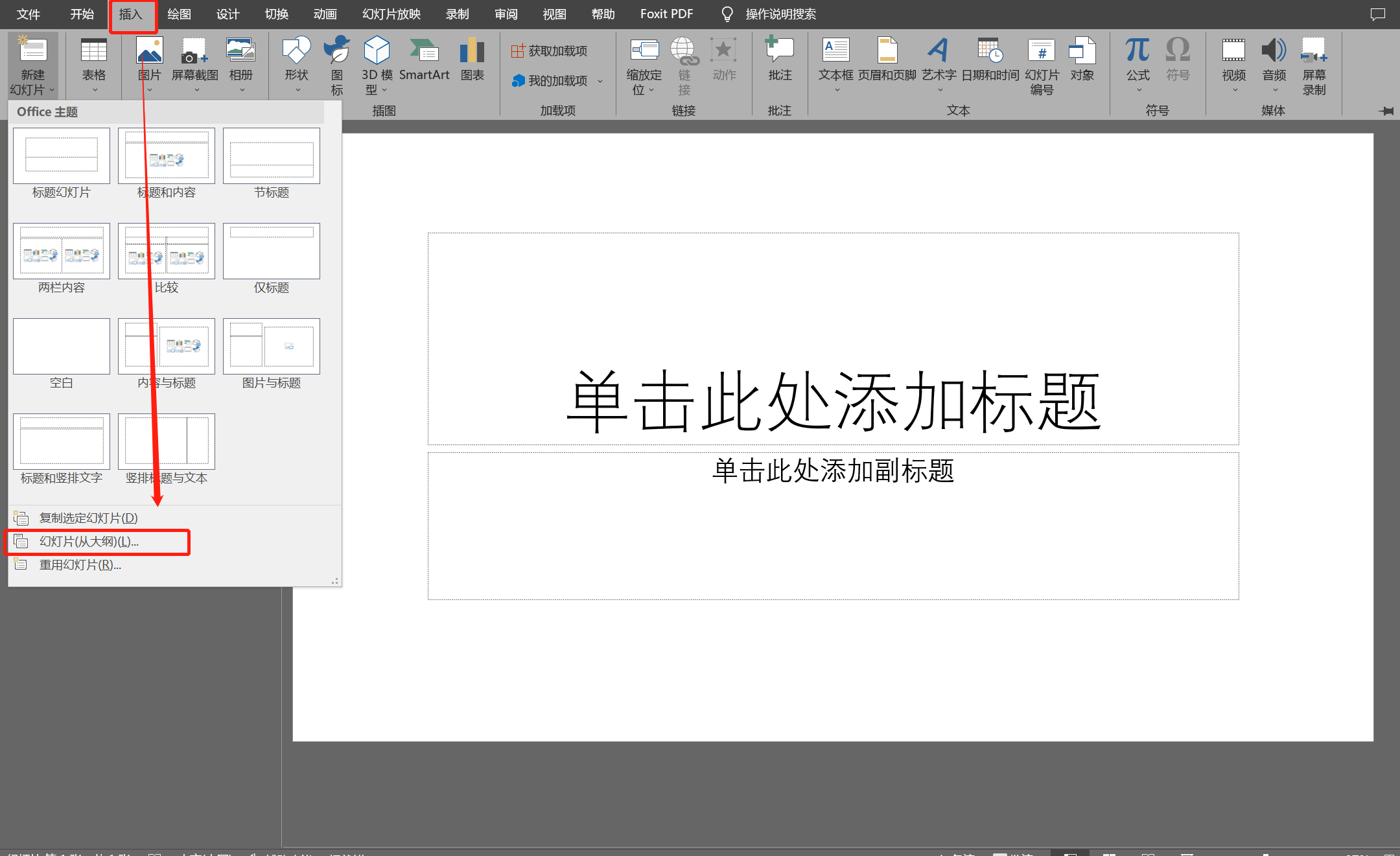
Task: Switch to Slide Show (幻灯片放映) tab
Action: [391, 14]
